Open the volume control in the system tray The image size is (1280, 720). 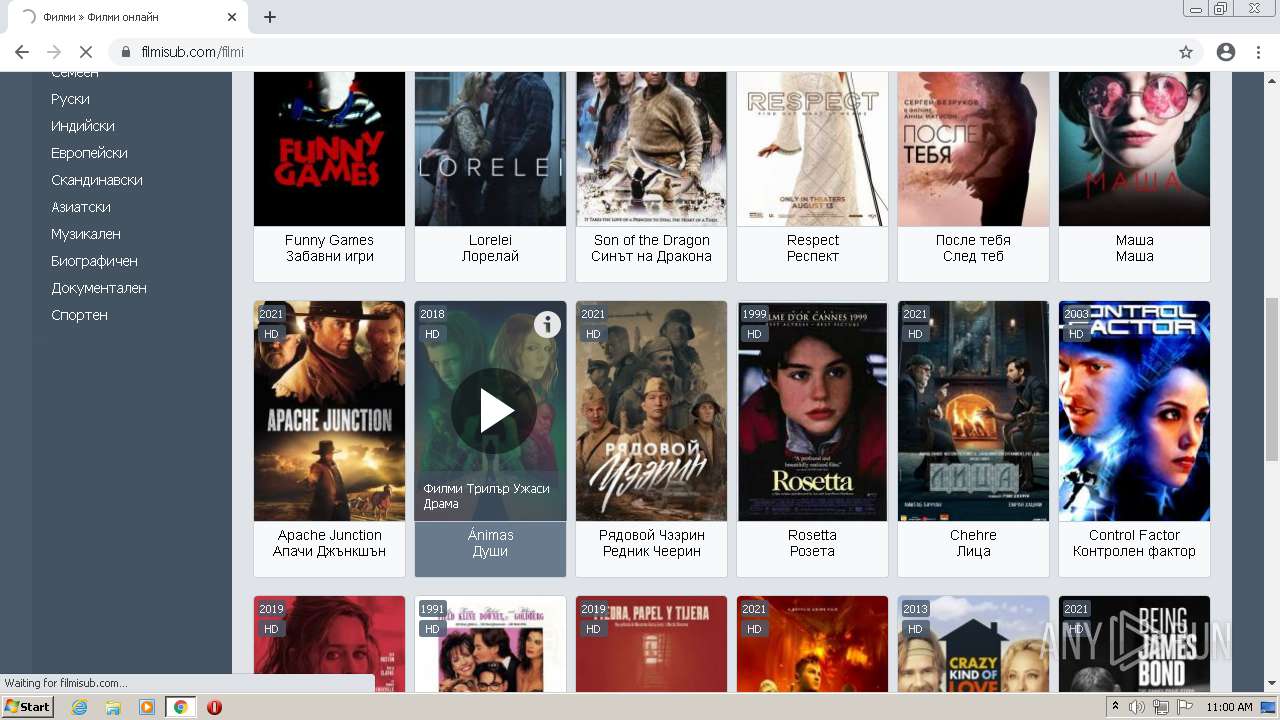[1137, 707]
